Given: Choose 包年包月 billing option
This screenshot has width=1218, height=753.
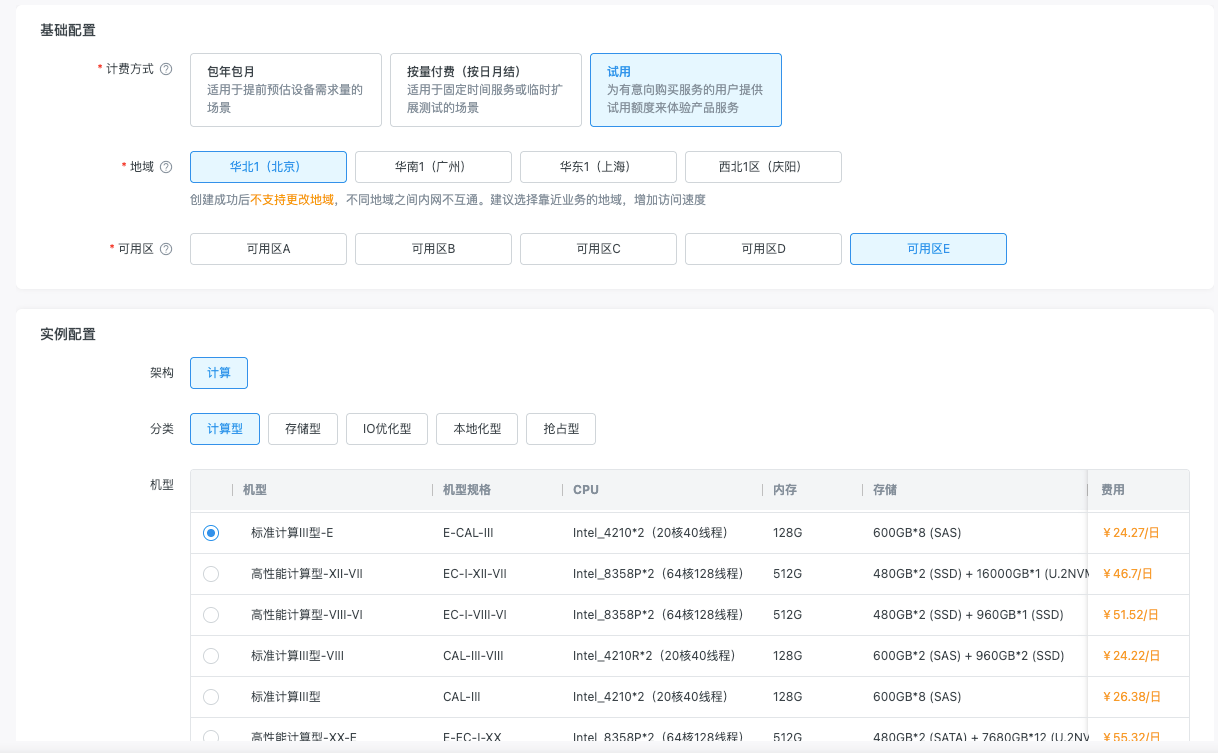Looking at the screenshot, I should click(286, 90).
